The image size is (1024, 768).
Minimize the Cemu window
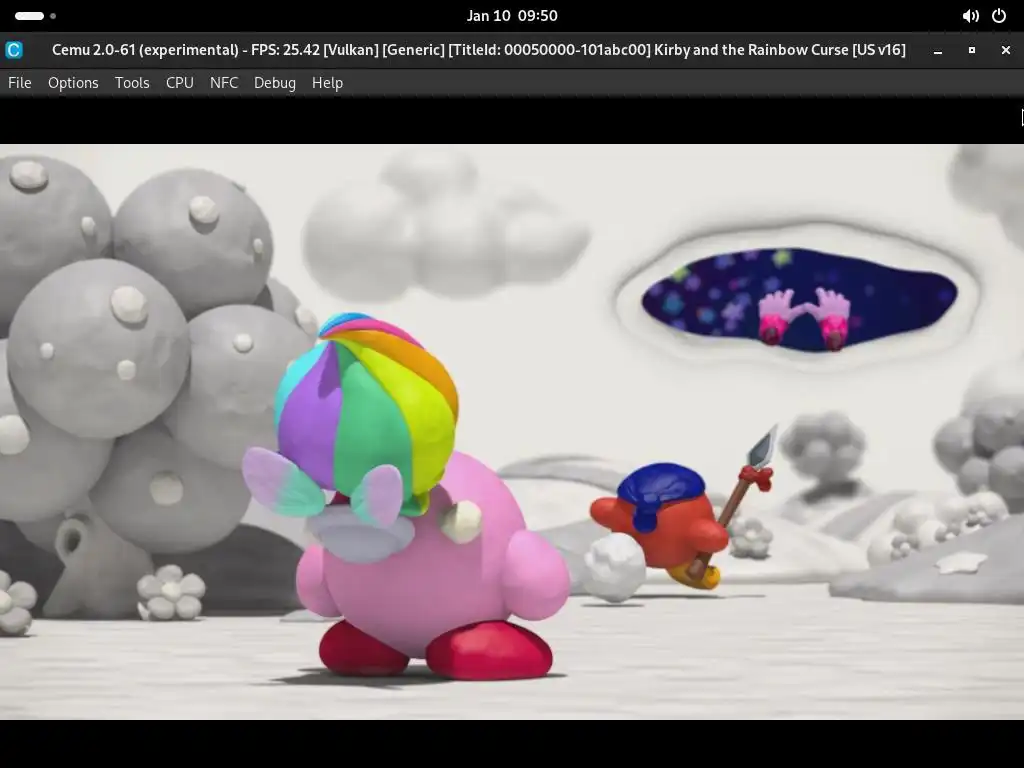click(x=938, y=50)
